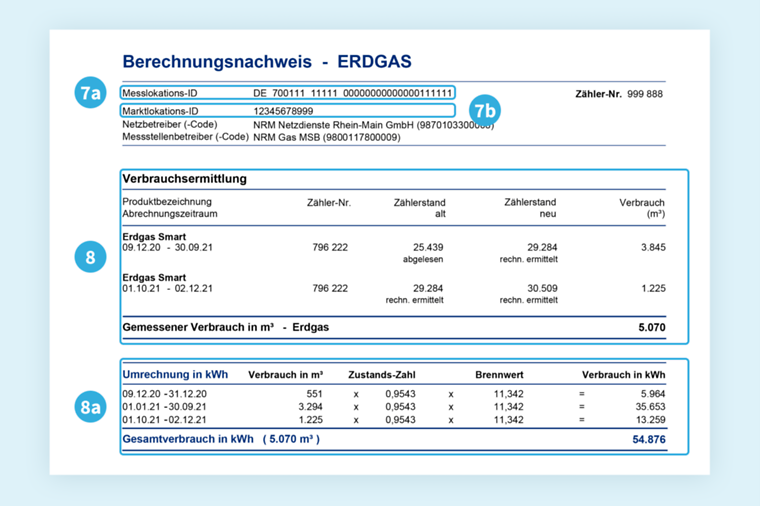
Task: Select the "Zählerstand alt" column header
Action: click(x=419, y=208)
